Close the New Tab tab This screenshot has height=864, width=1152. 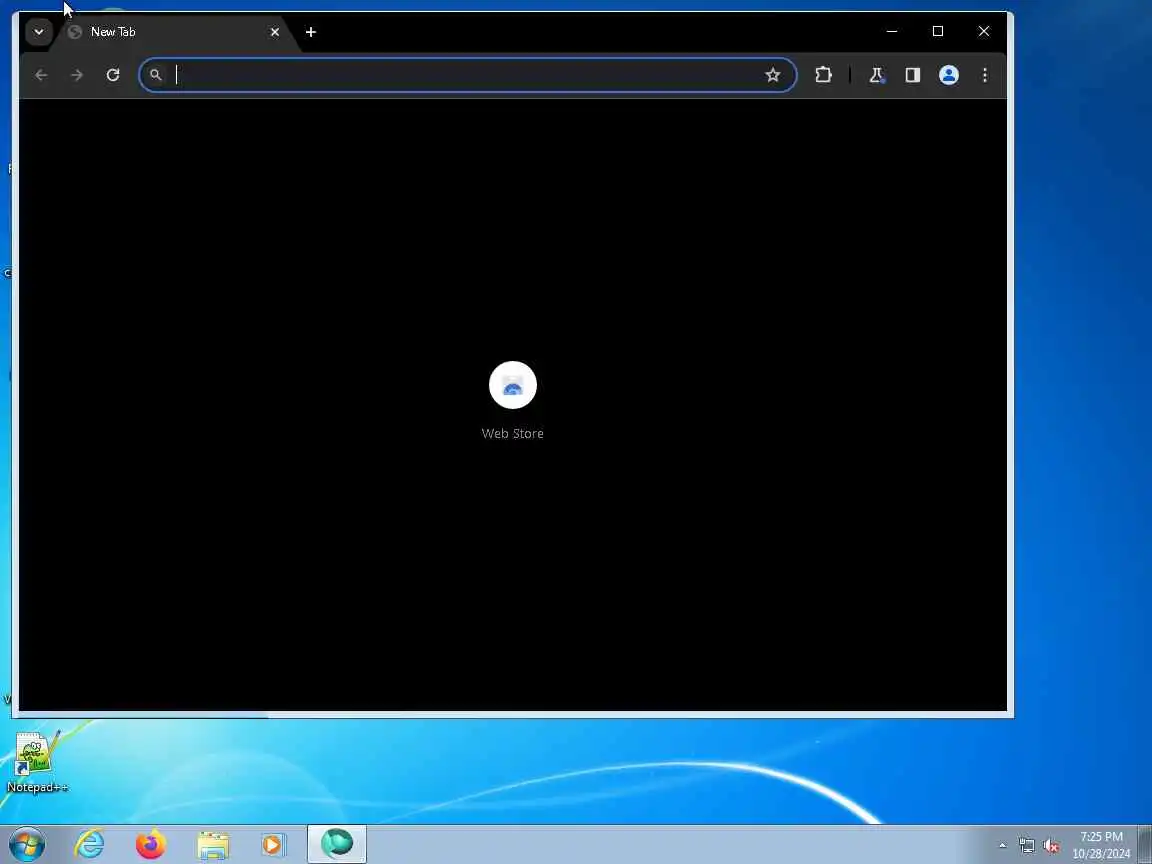coord(275,32)
